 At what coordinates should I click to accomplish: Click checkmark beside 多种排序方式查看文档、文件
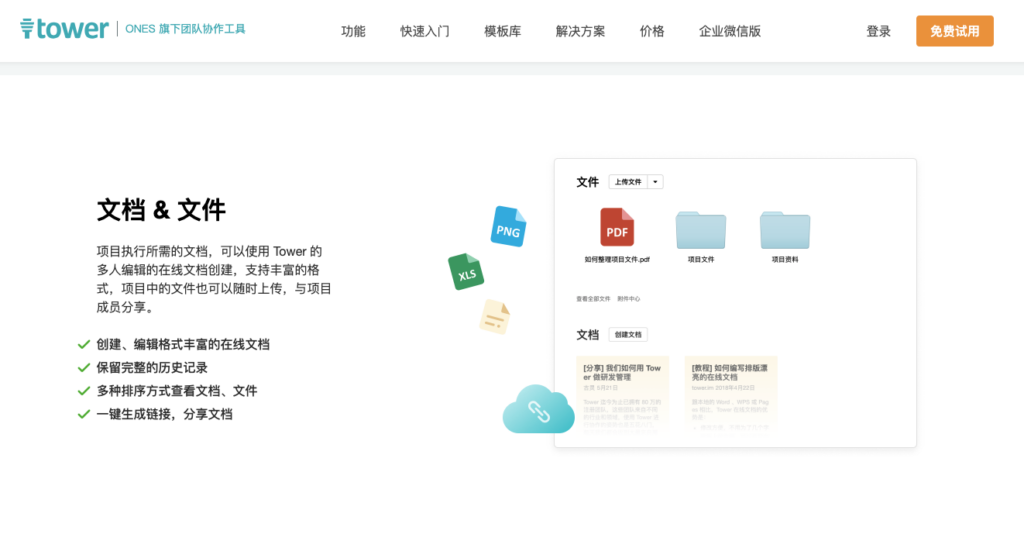pyautogui.click(x=84, y=390)
